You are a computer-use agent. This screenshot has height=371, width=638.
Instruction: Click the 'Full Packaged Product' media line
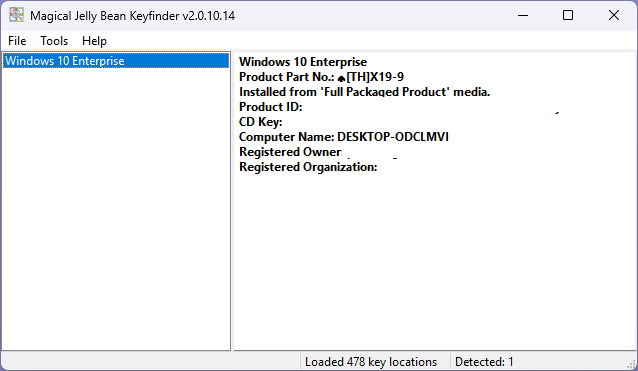pyautogui.click(x=365, y=92)
